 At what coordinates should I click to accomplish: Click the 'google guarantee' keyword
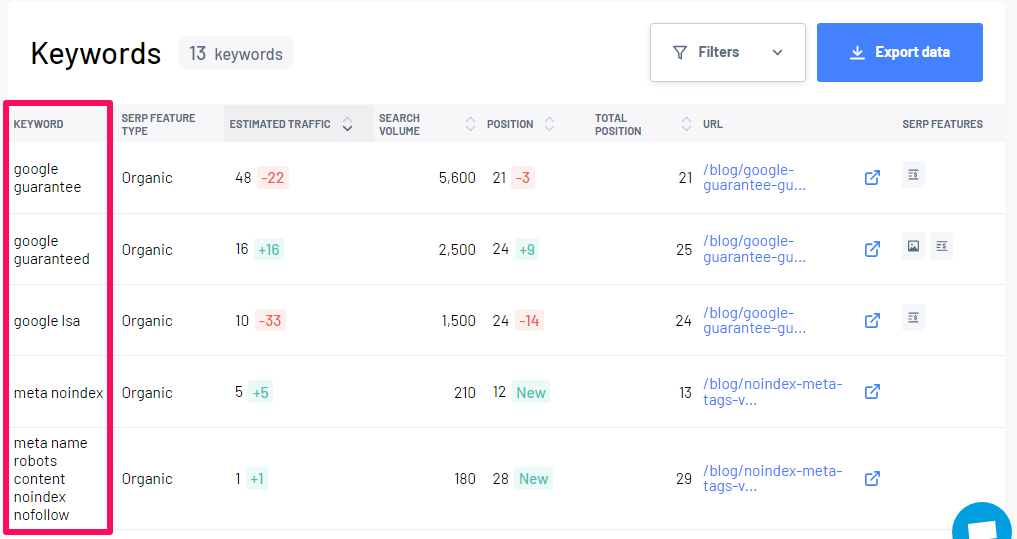47,178
